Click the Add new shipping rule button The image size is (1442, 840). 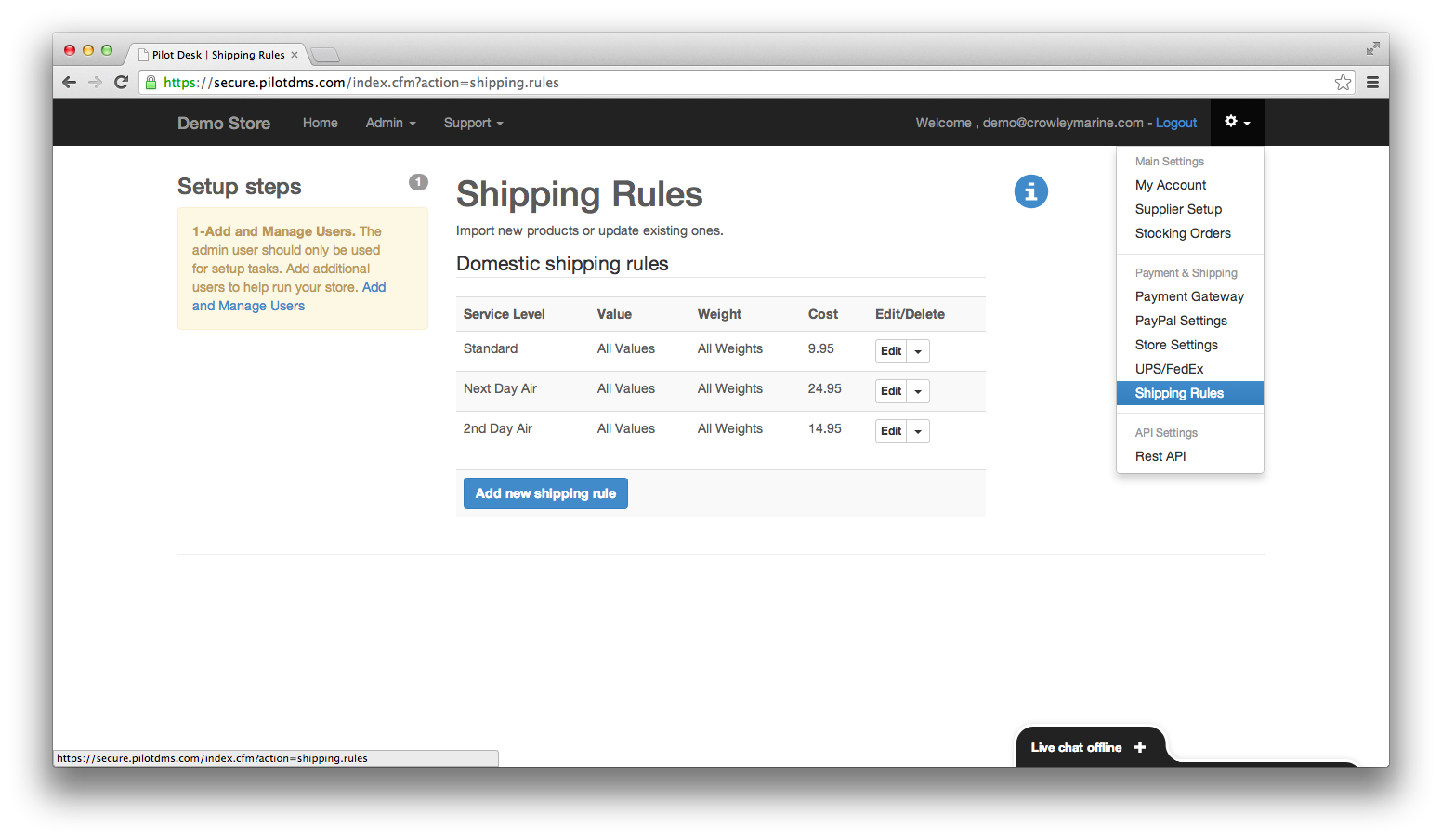545,492
